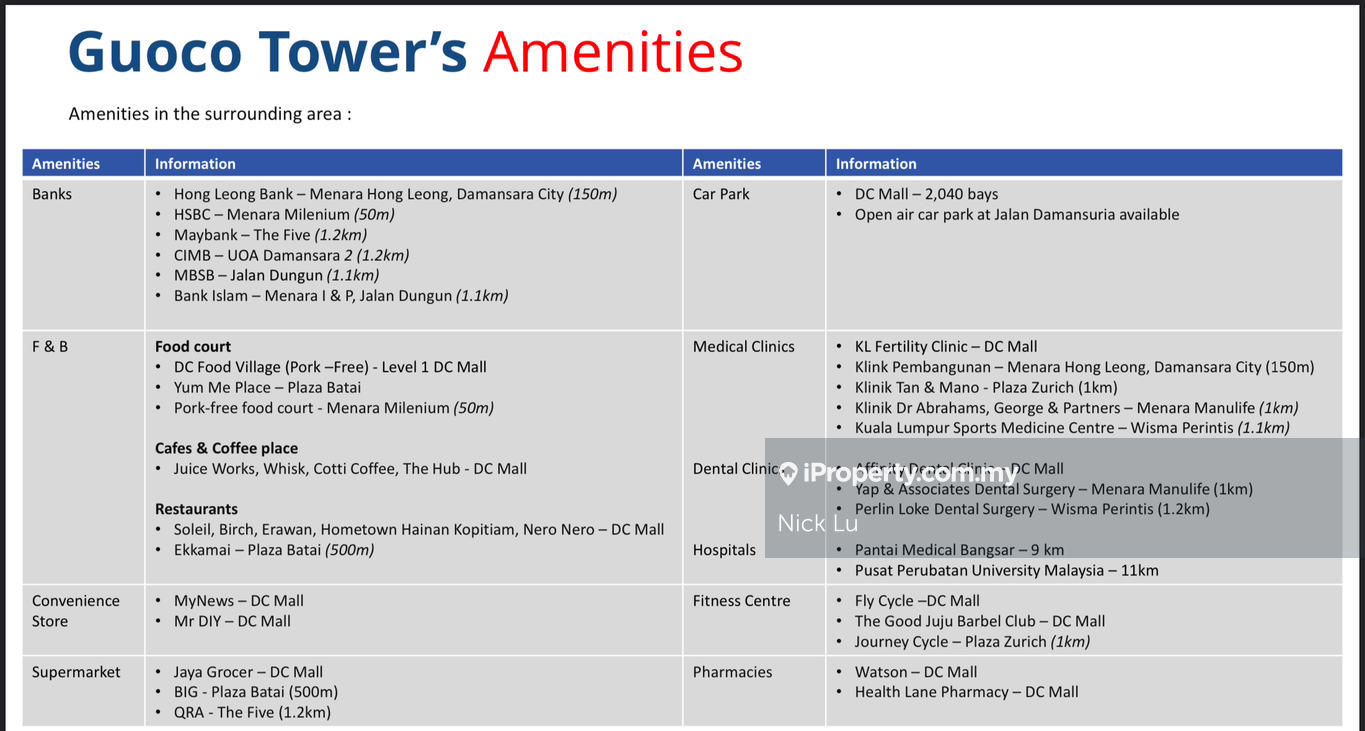Click HSBC – Menara Milenium entry
The height and width of the screenshot is (731, 1365).
pos(283,214)
